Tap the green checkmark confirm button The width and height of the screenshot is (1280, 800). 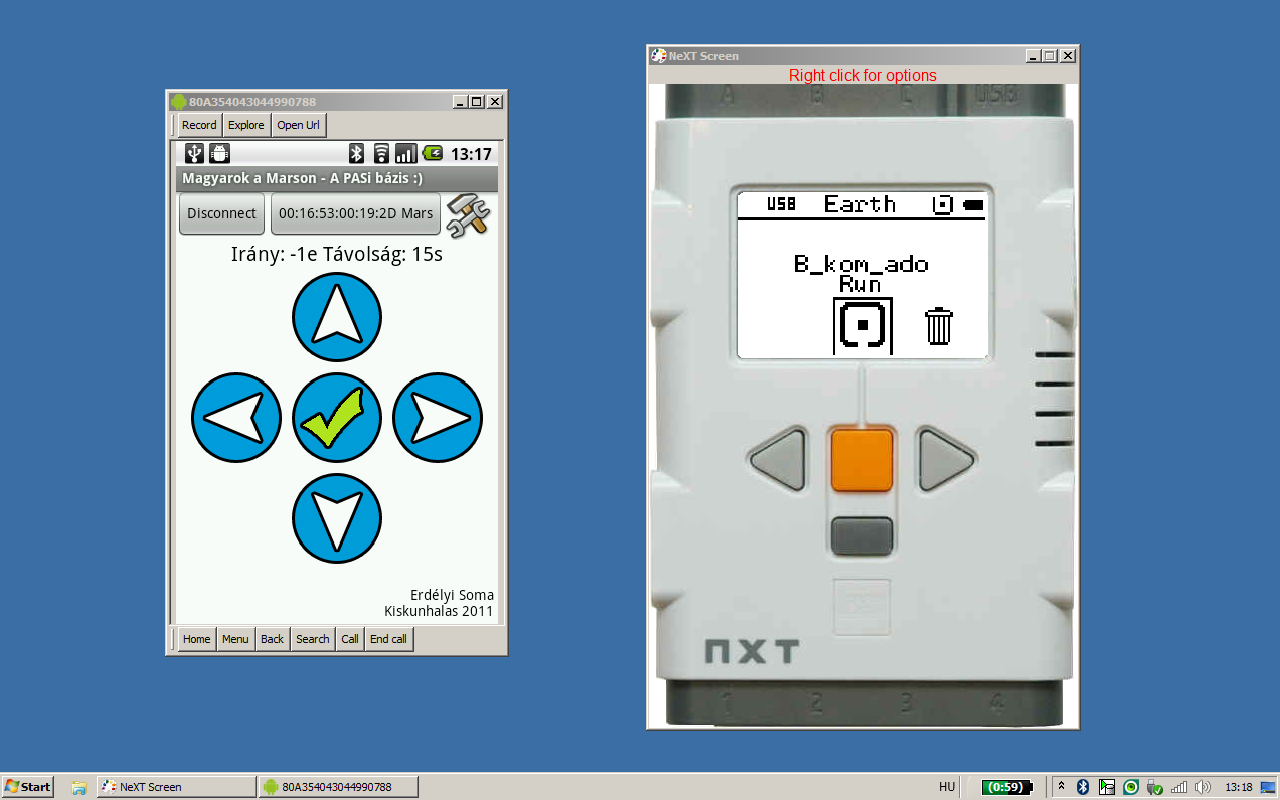pyautogui.click(x=337, y=418)
